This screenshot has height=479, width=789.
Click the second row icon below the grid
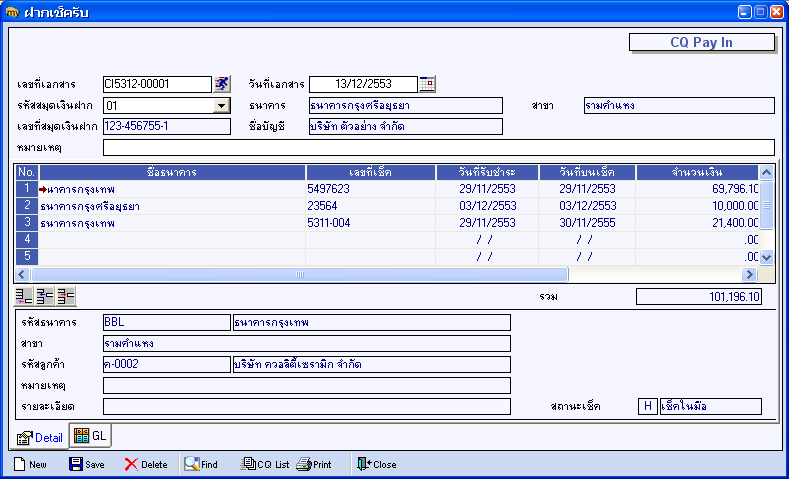45,296
